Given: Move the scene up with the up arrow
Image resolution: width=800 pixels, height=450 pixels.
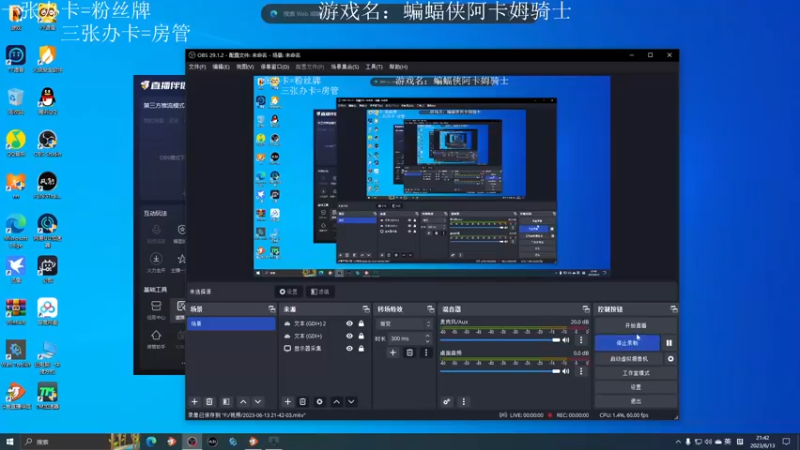Looking at the screenshot, I should (243, 402).
